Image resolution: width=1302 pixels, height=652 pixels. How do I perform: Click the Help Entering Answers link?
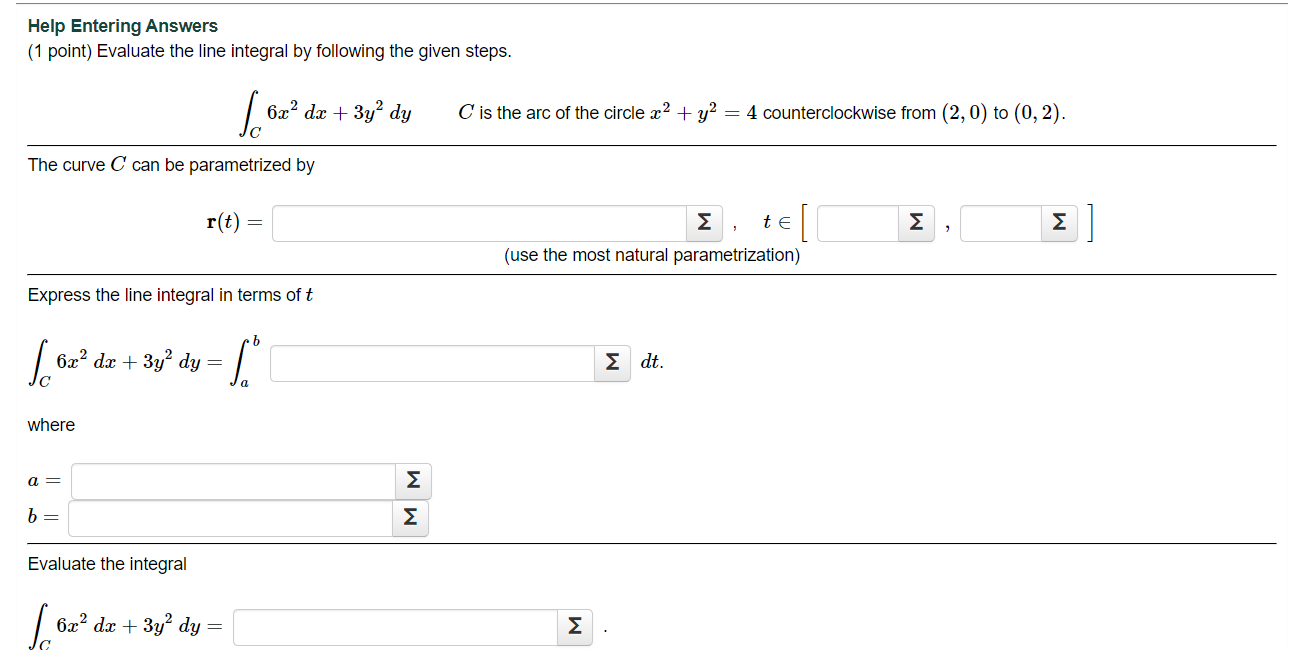click(x=121, y=25)
